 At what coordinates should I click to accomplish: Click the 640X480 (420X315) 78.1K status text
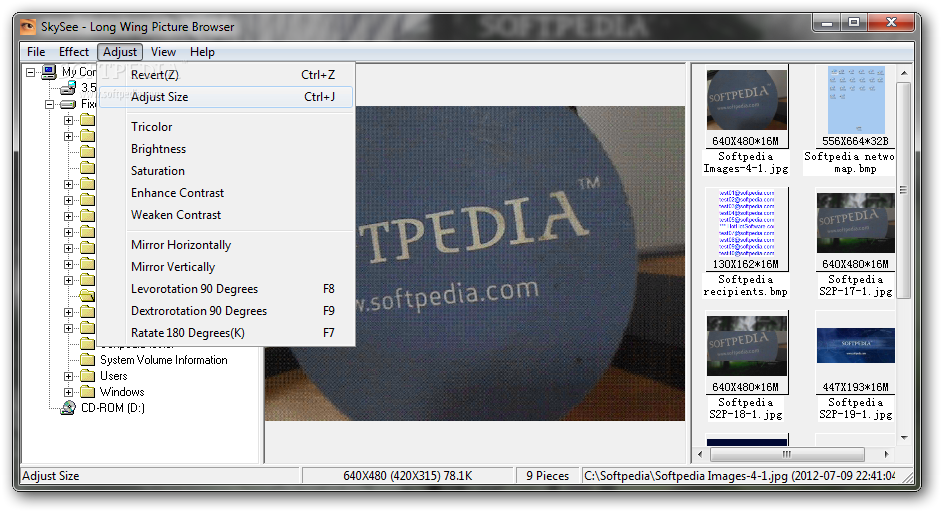[x=407, y=476]
